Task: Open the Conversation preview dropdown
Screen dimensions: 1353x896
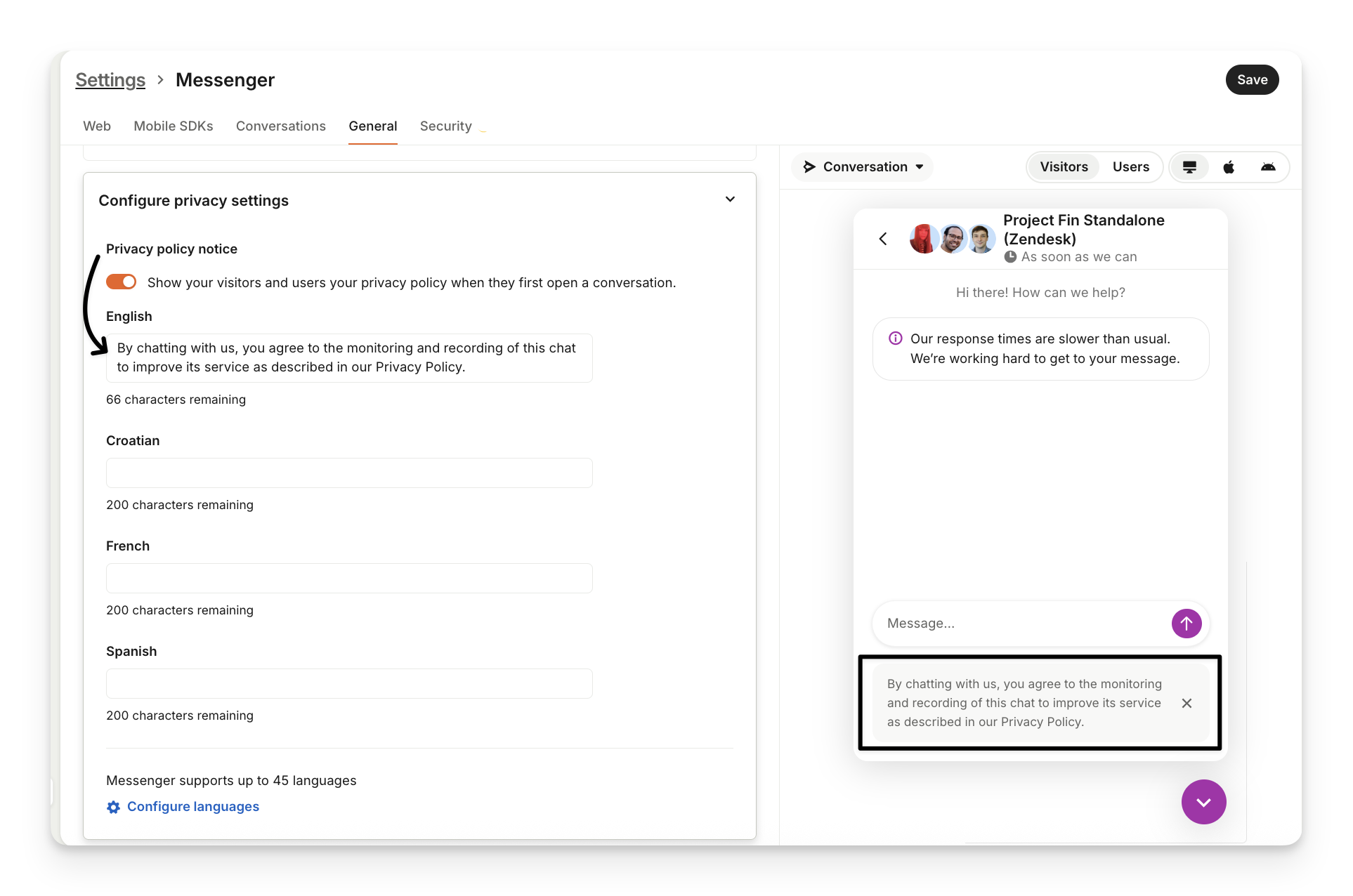Action: pos(863,167)
